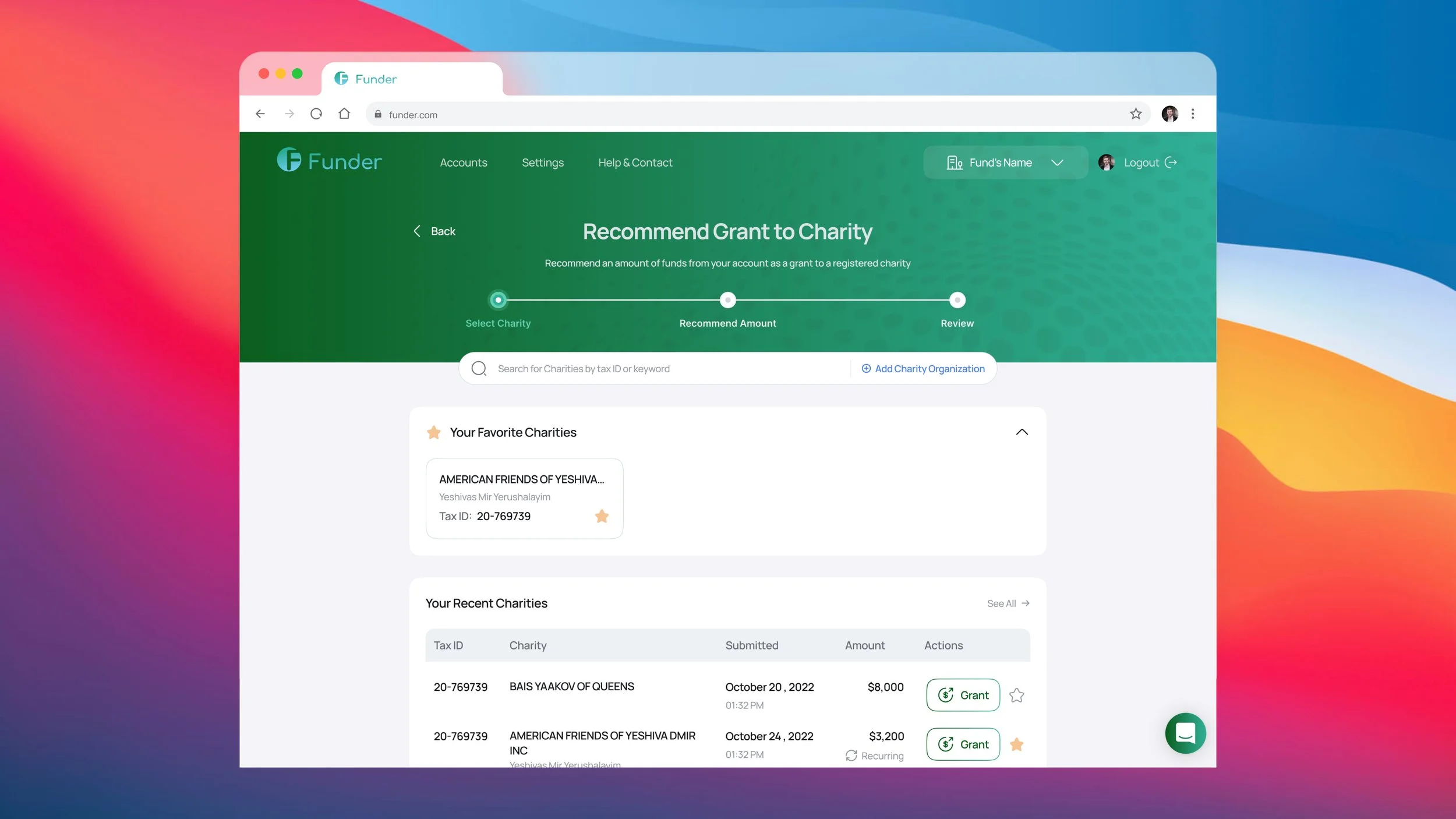The image size is (1456, 819).
Task: Favorite Bais Yaakov of Queens star
Action: point(1016,695)
